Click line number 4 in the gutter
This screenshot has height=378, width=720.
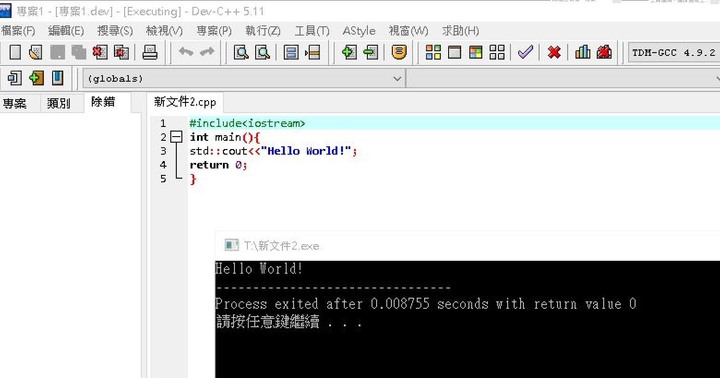[163, 164]
